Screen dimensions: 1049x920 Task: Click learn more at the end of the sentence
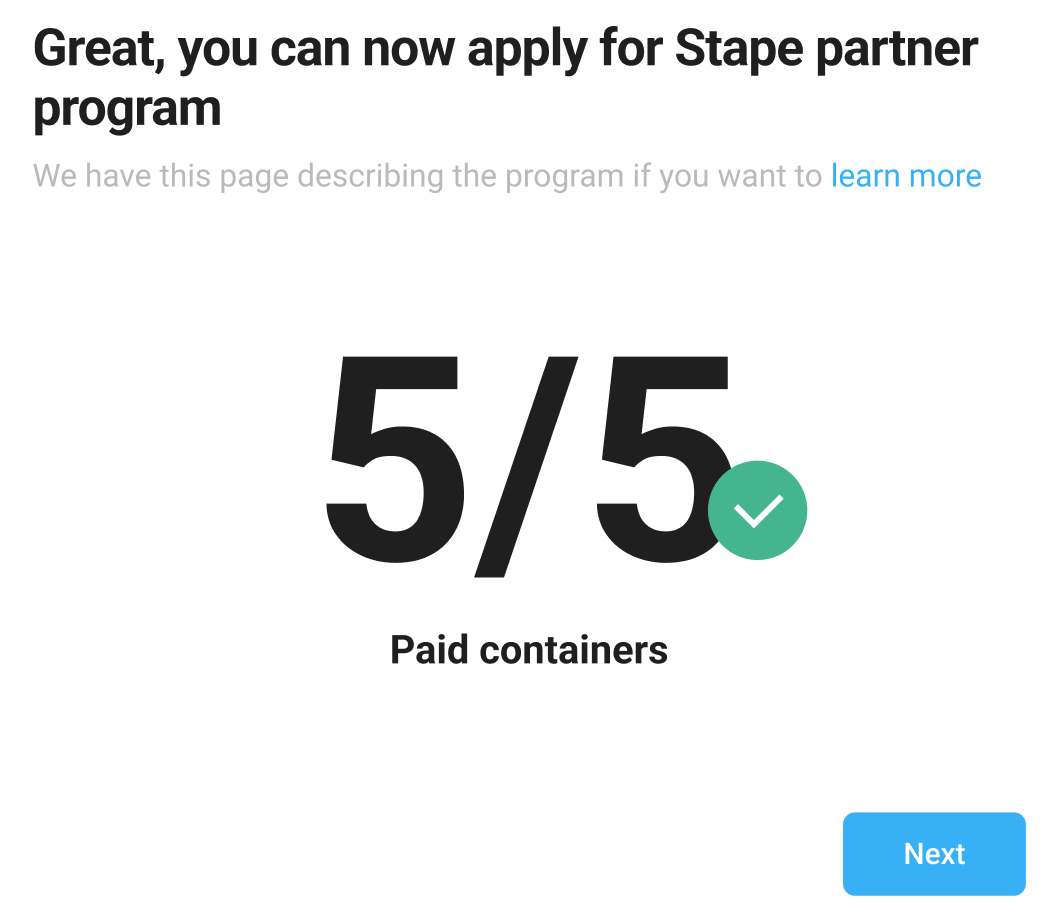(905, 175)
